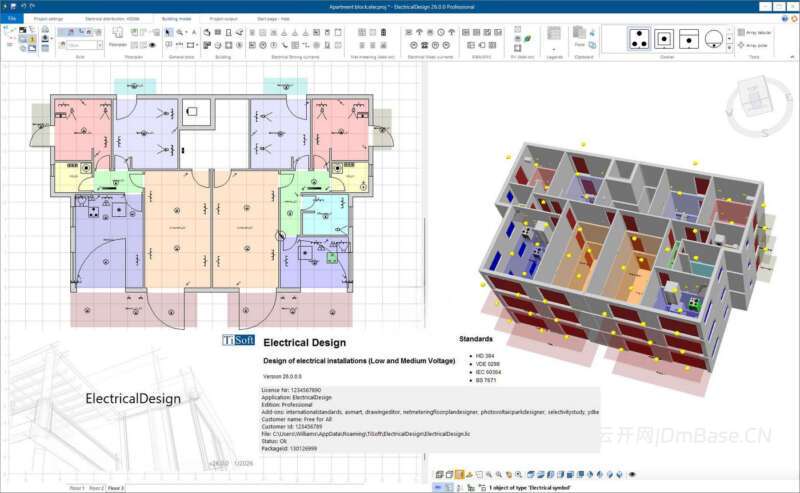Screen dimensions: 800x493
Task: Click the Undo arrow in the title bar
Action: tap(23, 6)
